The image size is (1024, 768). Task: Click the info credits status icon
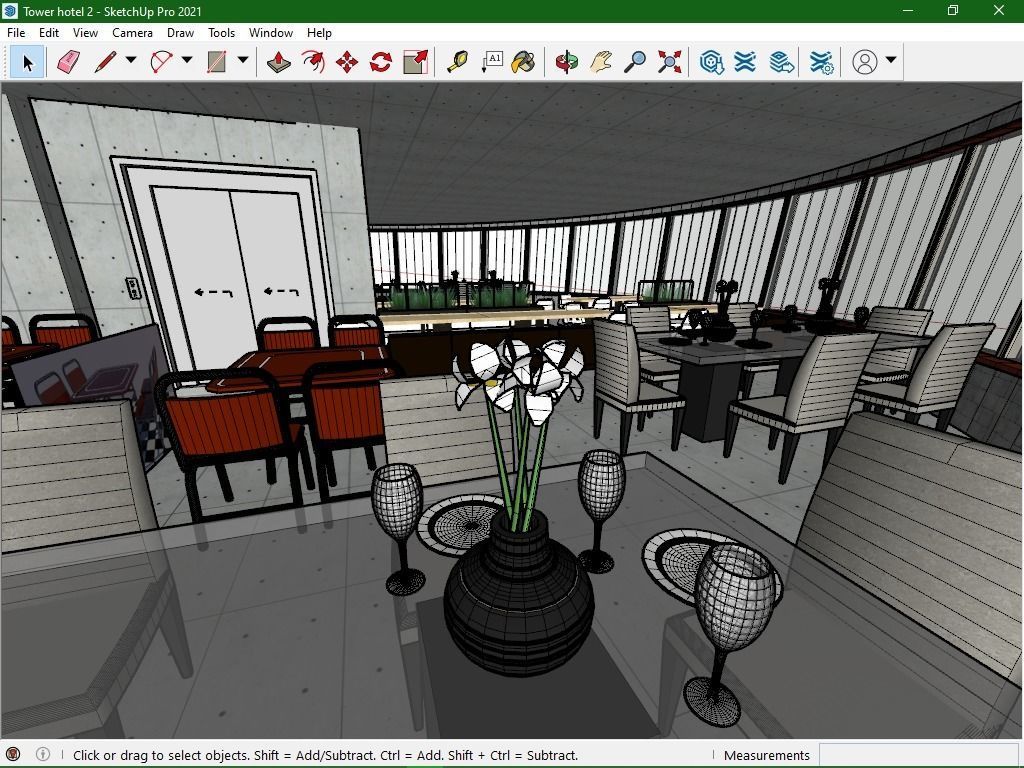[x=42, y=755]
